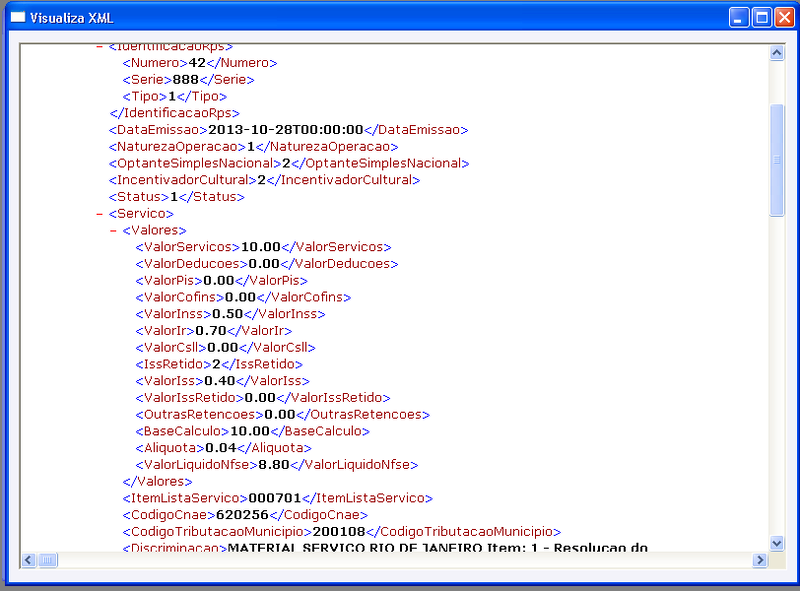
Task: Collapse the Servico node
Action: click(x=99, y=214)
